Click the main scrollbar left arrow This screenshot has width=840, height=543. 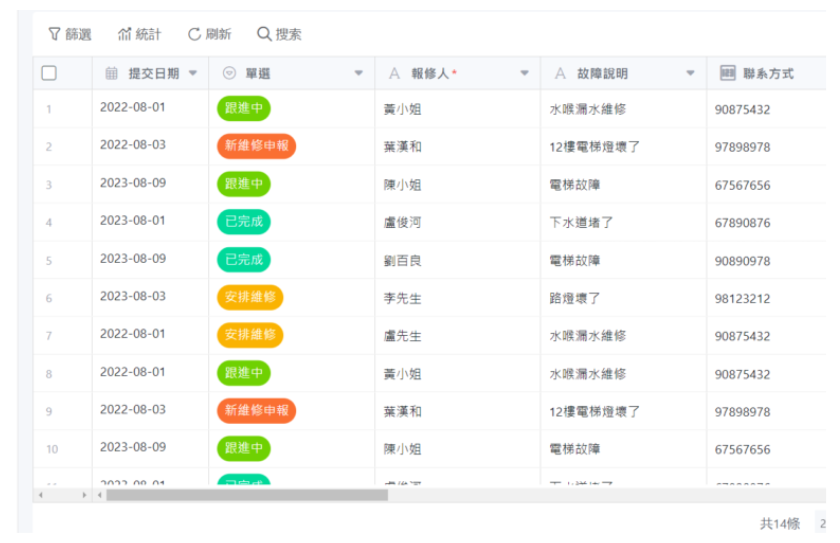(x=100, y=495)
